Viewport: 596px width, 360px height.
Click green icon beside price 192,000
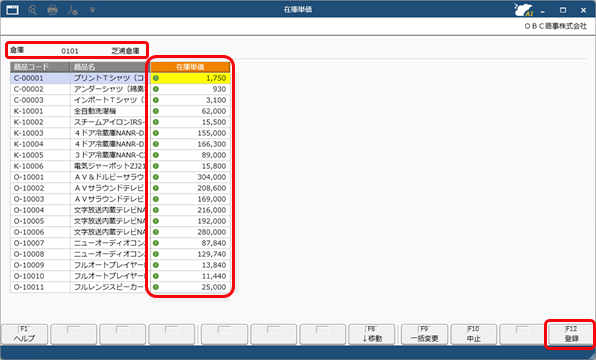coord(156,221)
